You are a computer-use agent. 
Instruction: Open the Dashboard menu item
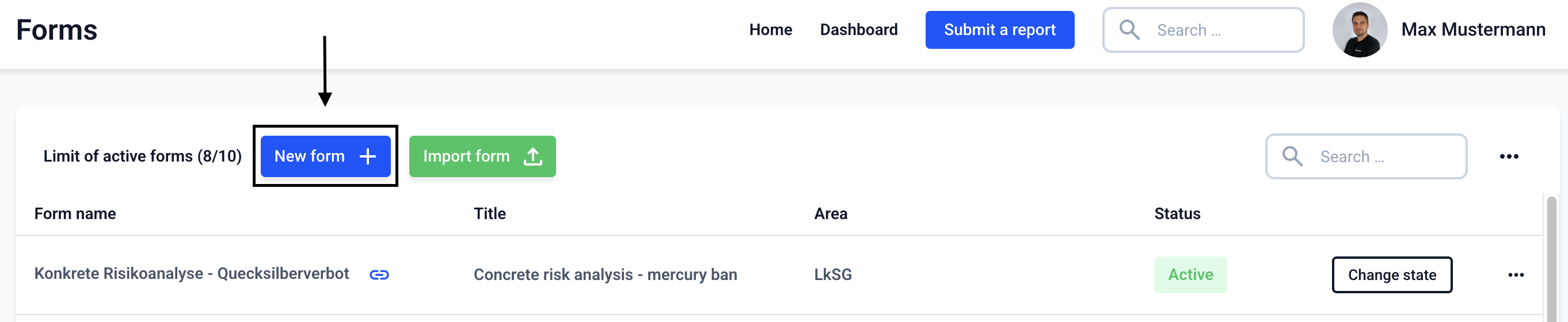pos(858,30)
